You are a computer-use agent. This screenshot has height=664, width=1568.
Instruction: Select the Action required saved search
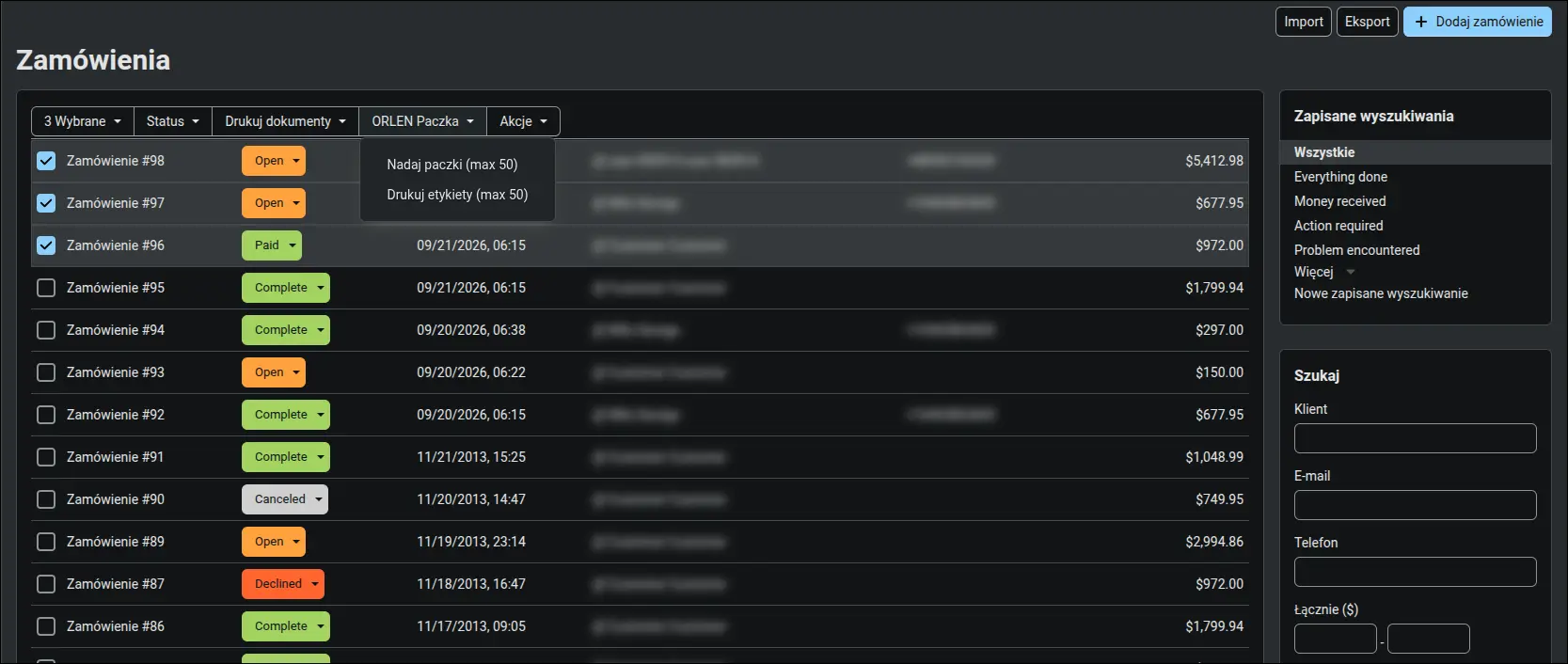click(1338, 226)
